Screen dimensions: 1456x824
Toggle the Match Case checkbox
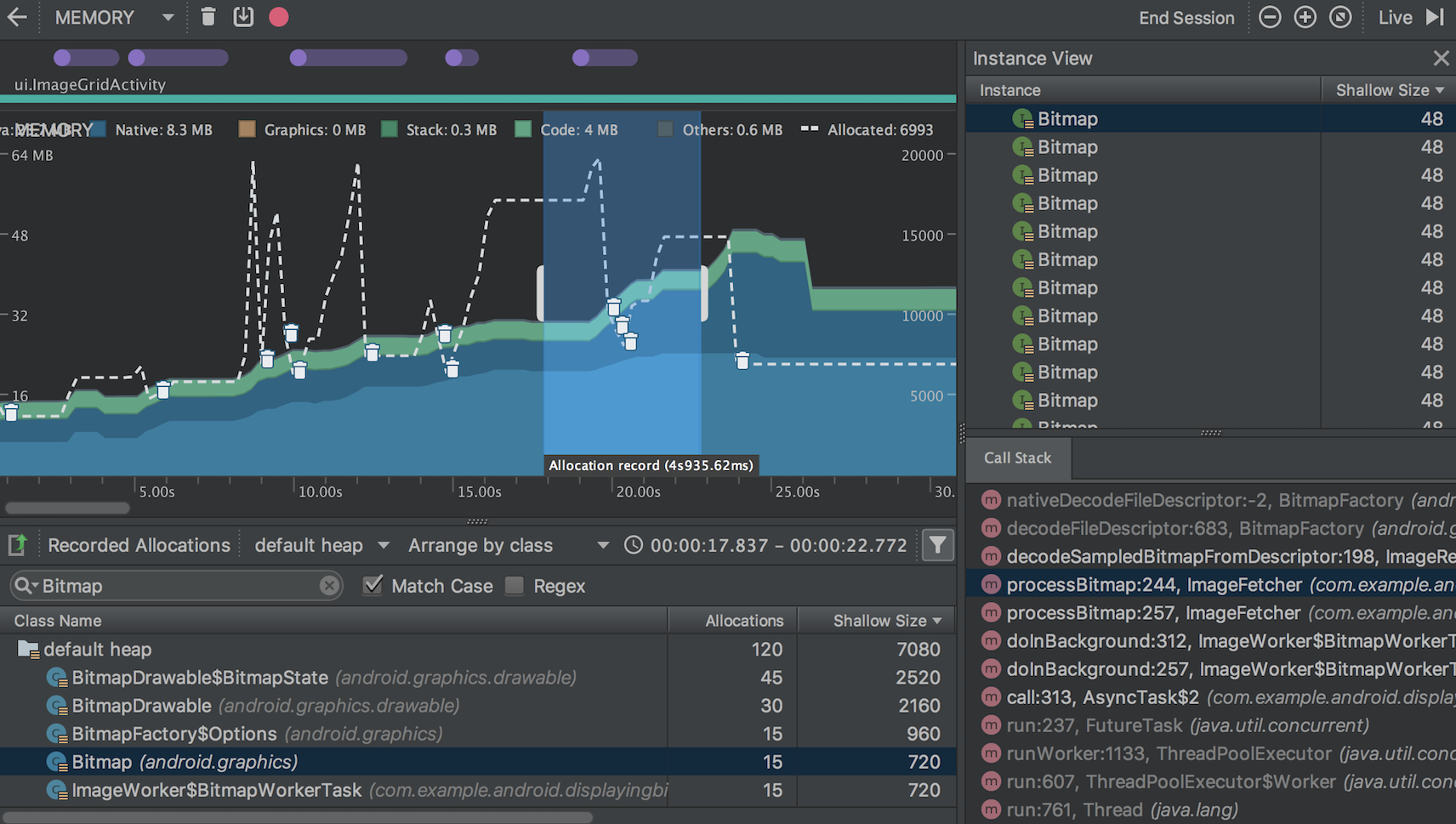[x=373, y=585]
